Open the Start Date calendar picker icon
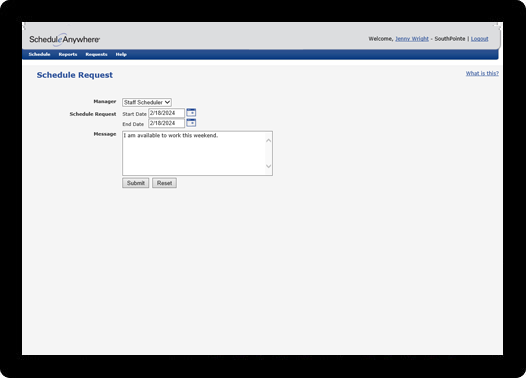Image resolution: width=526 pixels, height=378 pixels. [x=191, y=113]
